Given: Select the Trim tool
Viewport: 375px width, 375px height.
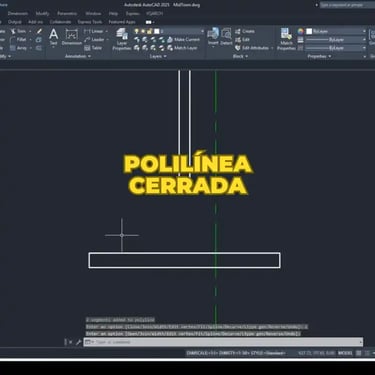Looking at the screenshot, I should click(x=19, y=31).
